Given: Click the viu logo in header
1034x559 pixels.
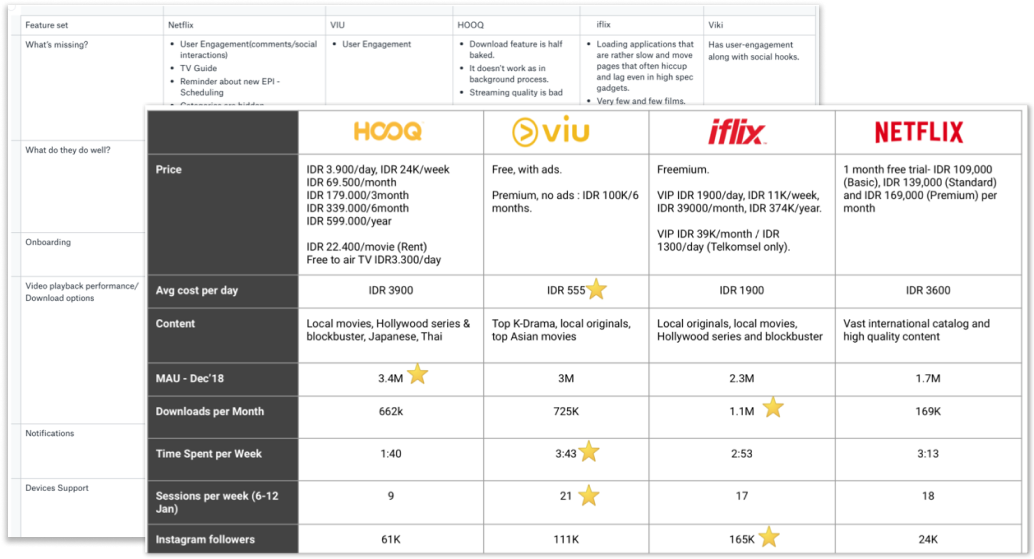Looking at the screenshot, I should click(x=550, y=131).
